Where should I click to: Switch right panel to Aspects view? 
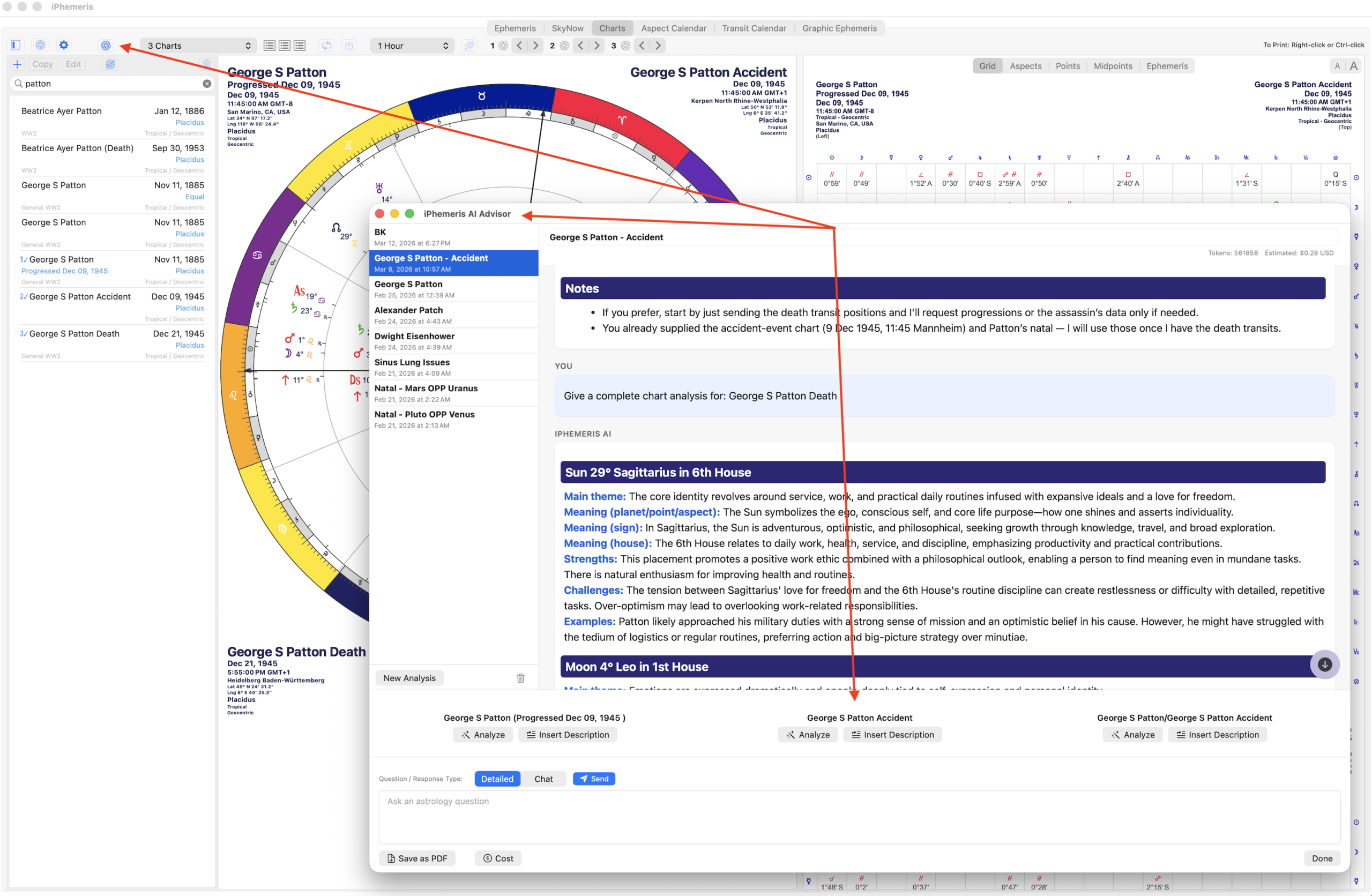[x=1025, y=66]
